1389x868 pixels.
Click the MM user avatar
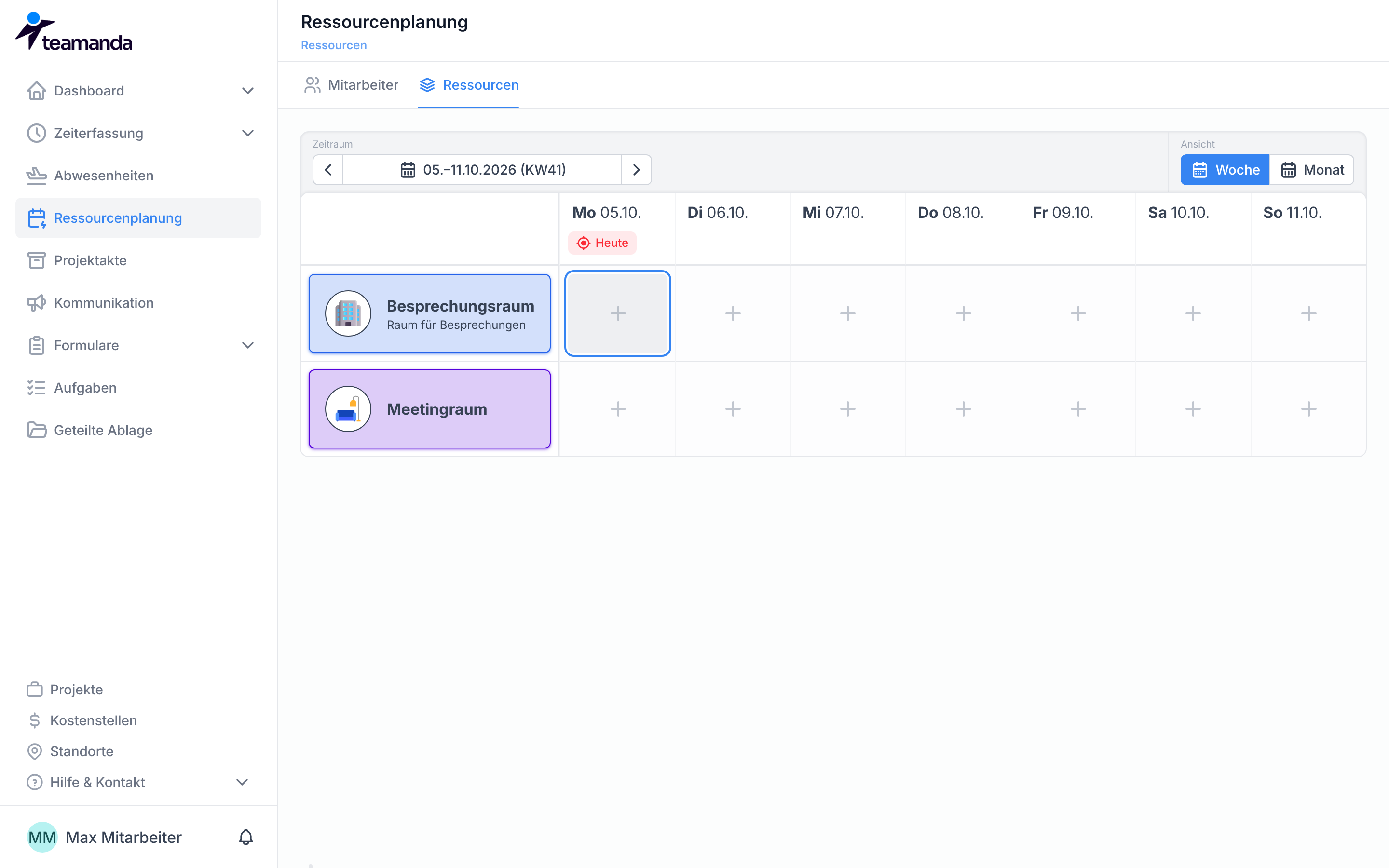tap(42, 838)
